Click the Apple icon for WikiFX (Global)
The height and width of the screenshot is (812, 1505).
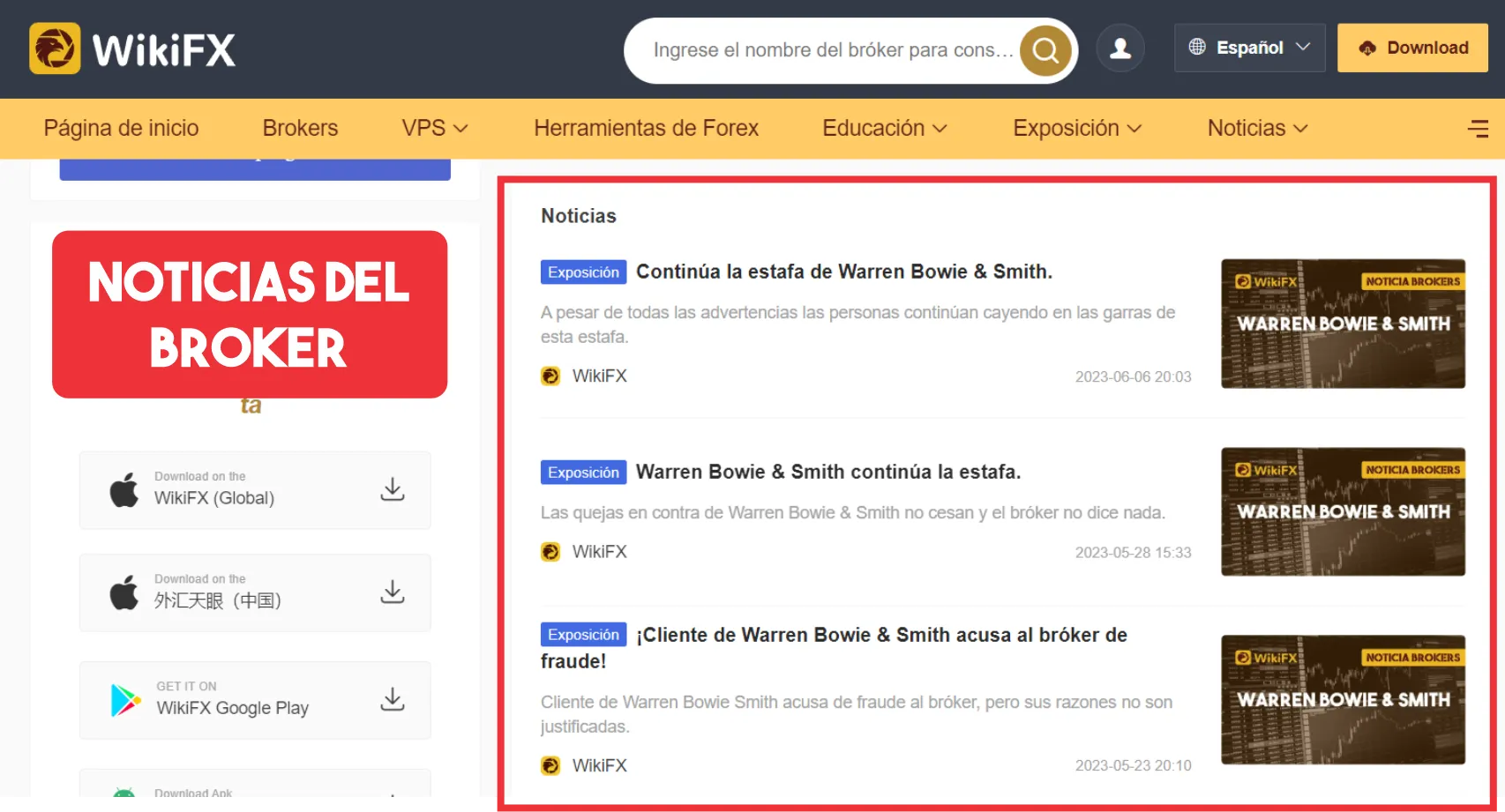pos(124,489)
